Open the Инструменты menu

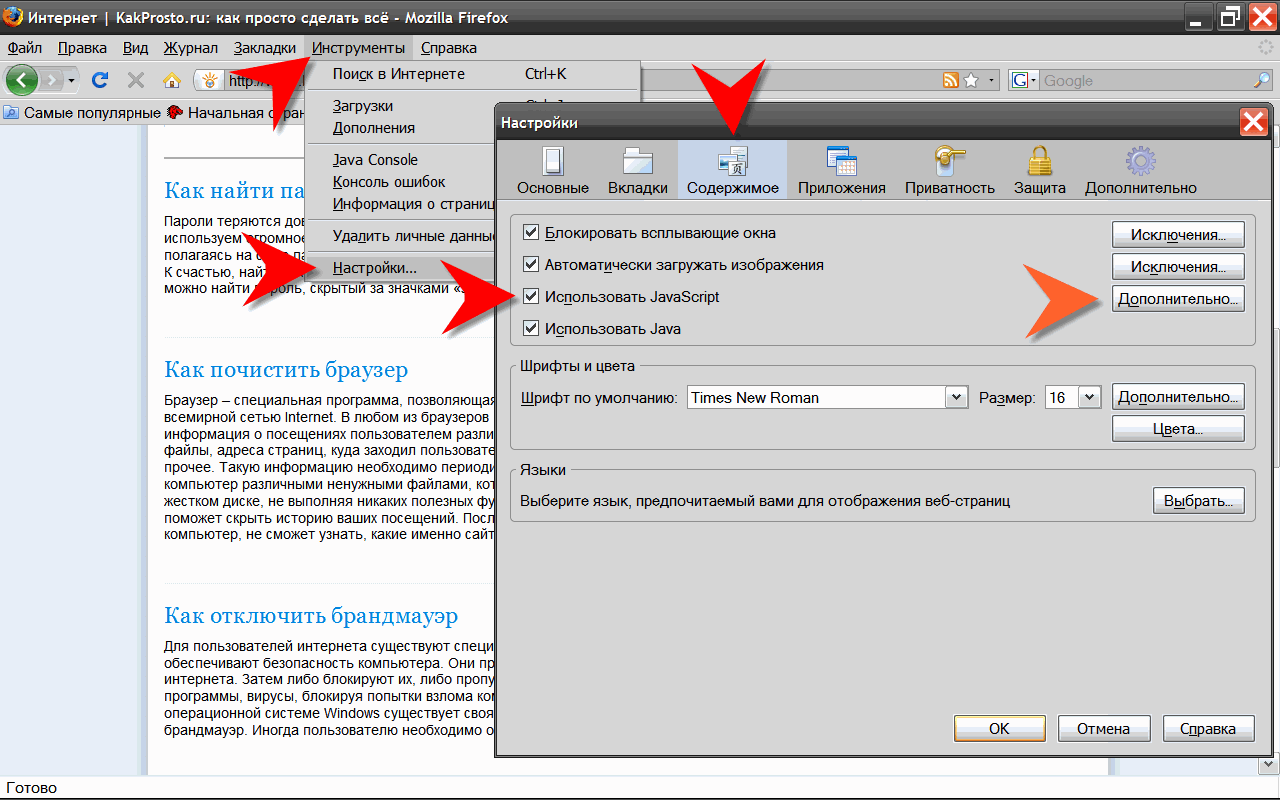tap(358, 48)
